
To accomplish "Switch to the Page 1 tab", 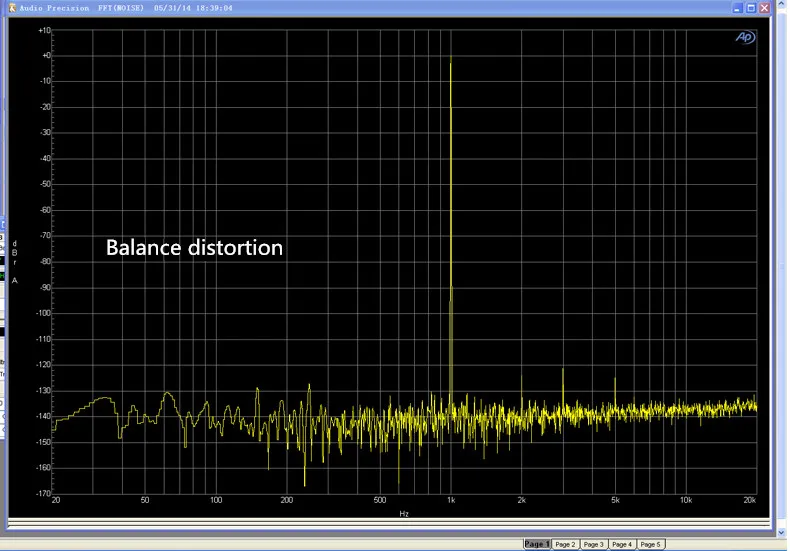I will (537, 544).
